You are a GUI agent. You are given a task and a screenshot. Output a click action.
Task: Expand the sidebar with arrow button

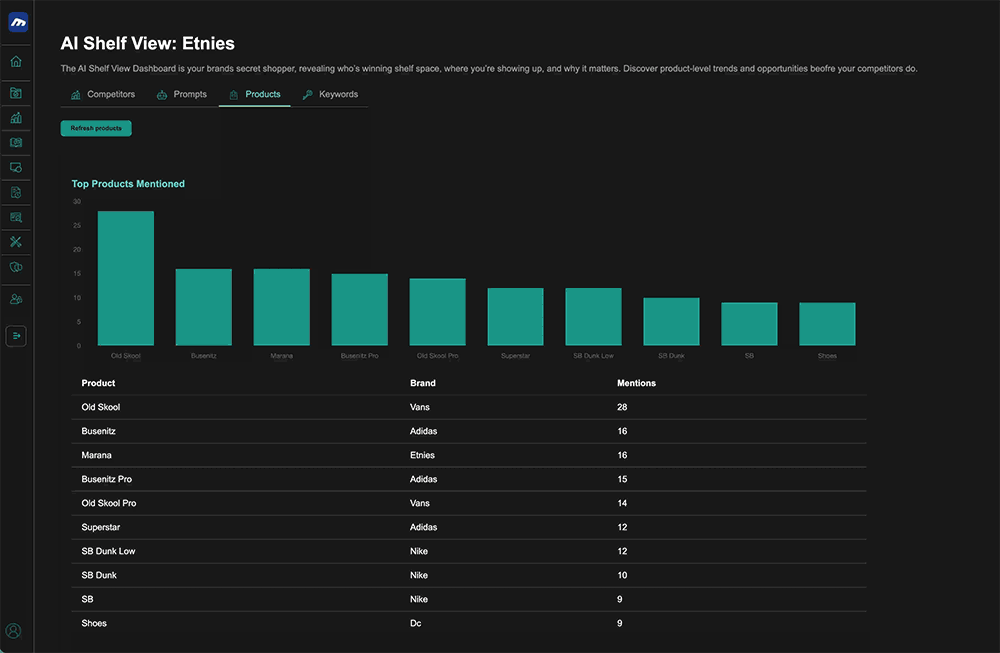[x=16, y=336]
